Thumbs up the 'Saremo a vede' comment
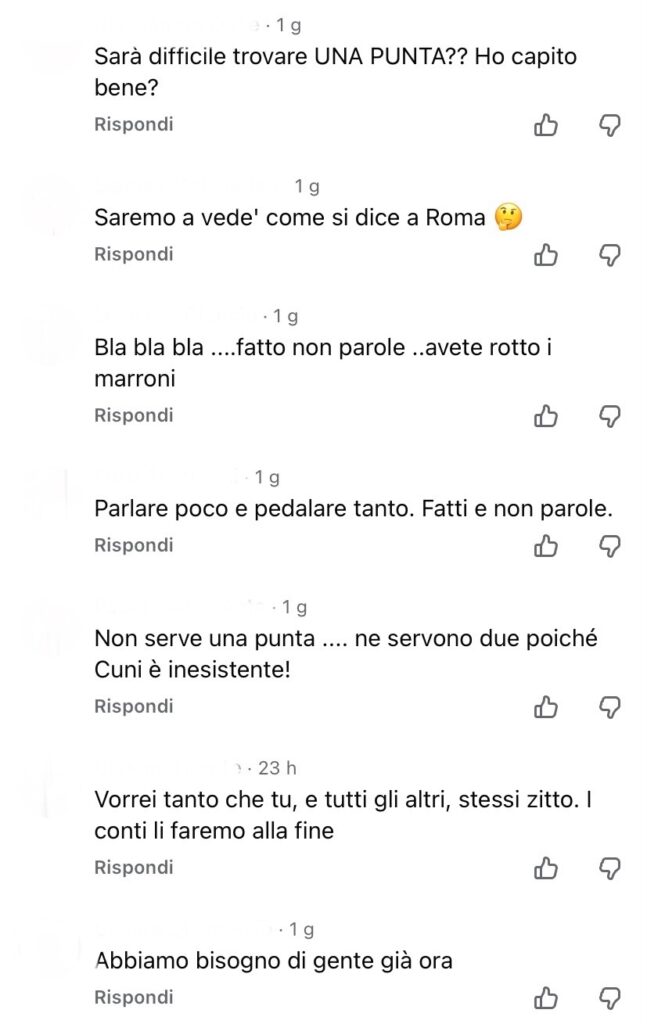This screenshot has height=1024, width=647. (x=546, y=255)
